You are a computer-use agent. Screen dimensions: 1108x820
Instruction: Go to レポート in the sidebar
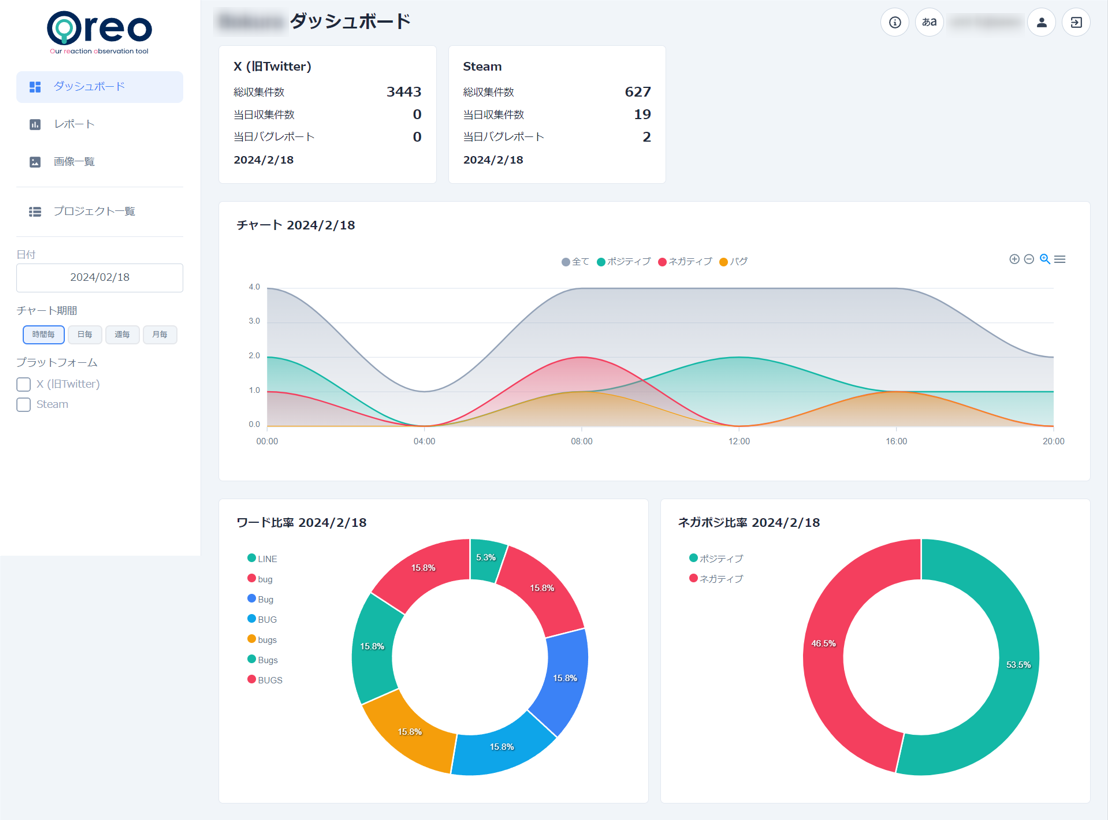point(74,124)
